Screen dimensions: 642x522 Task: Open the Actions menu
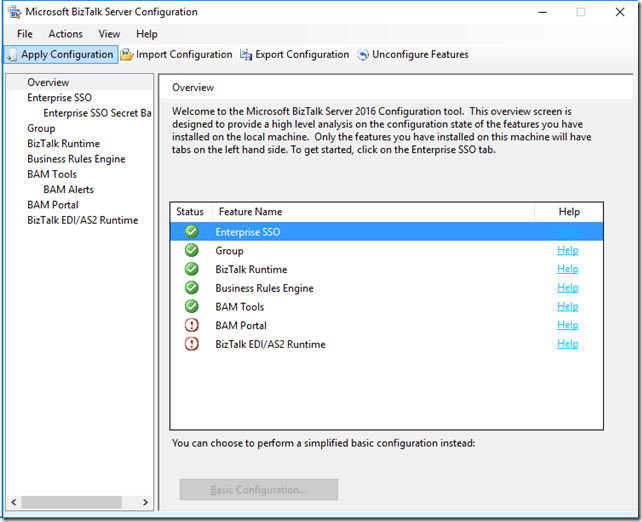(x=66, y=34)
